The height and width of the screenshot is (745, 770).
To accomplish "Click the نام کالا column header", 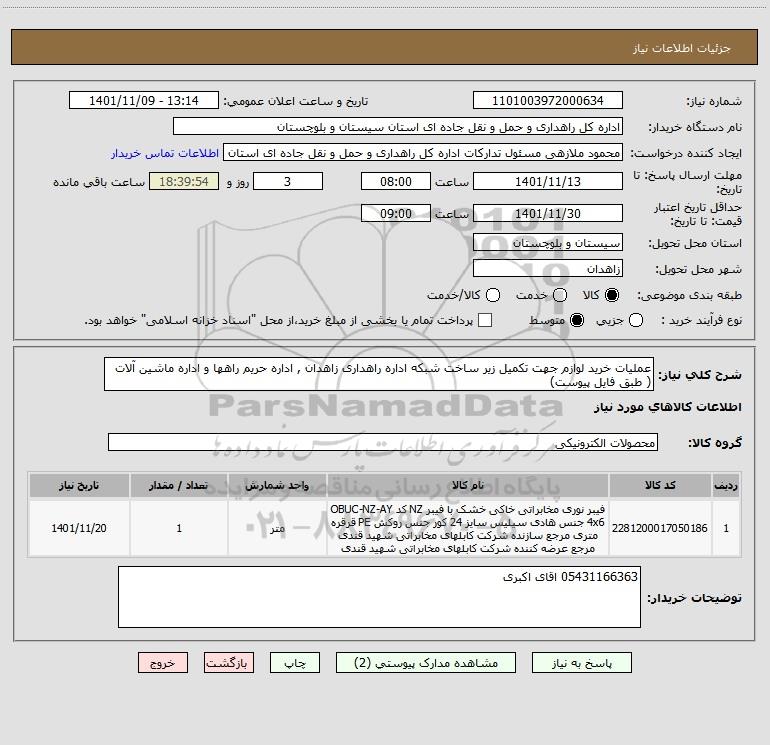I will tap(468, 486).
